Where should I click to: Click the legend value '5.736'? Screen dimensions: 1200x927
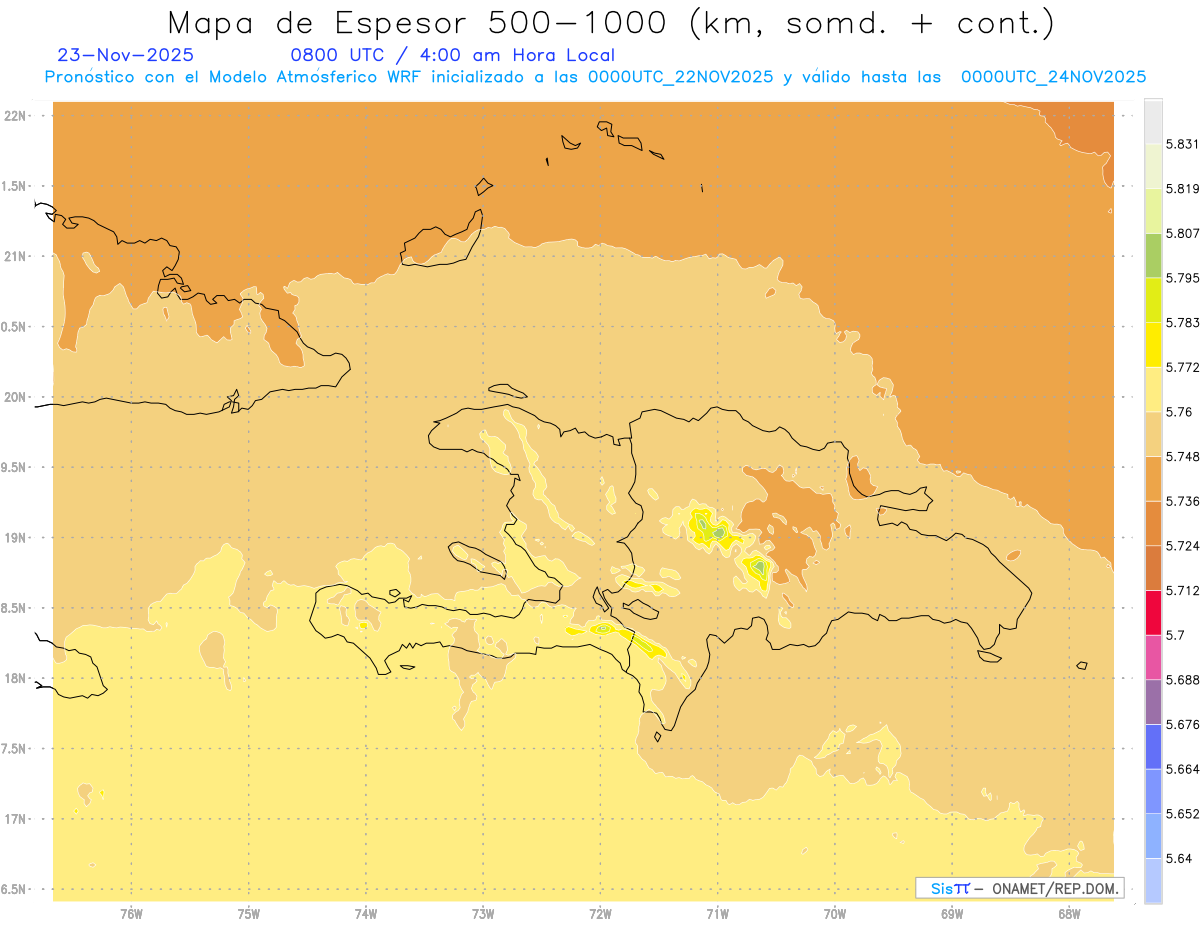click(x=1182, y=501)
